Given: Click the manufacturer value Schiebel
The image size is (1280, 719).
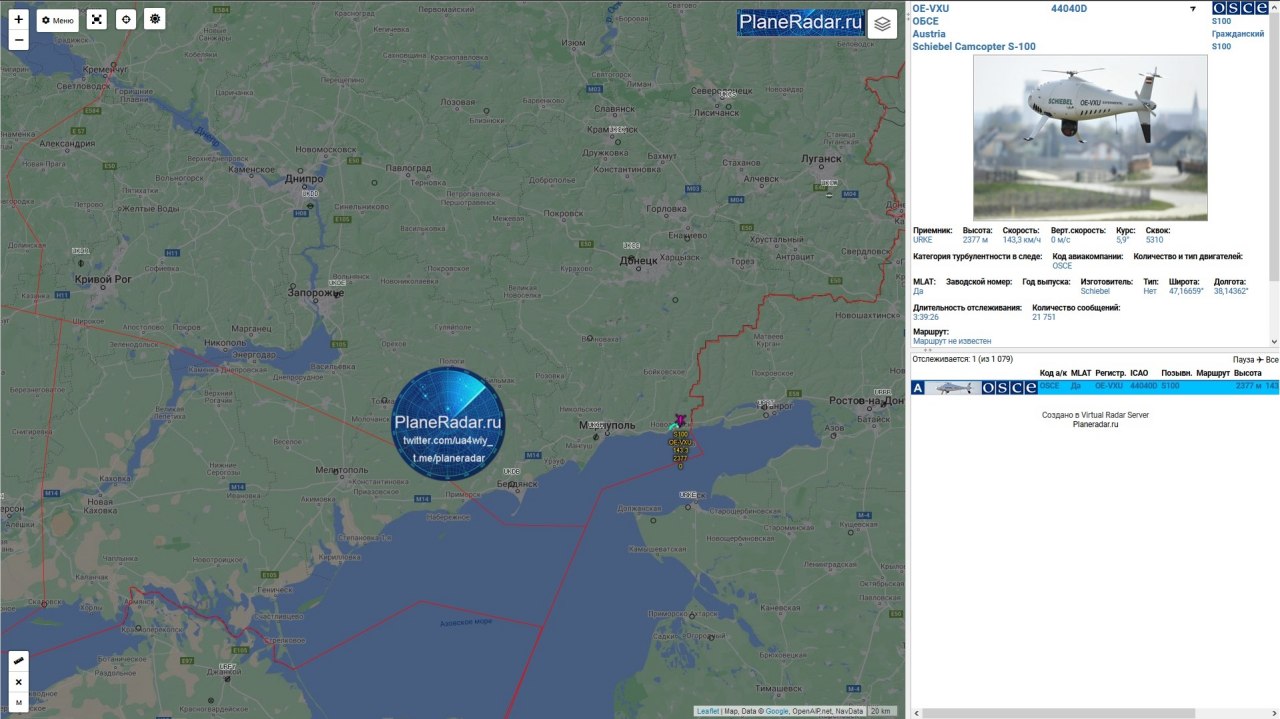Looking at the screenshot, I should point(1095,291).
